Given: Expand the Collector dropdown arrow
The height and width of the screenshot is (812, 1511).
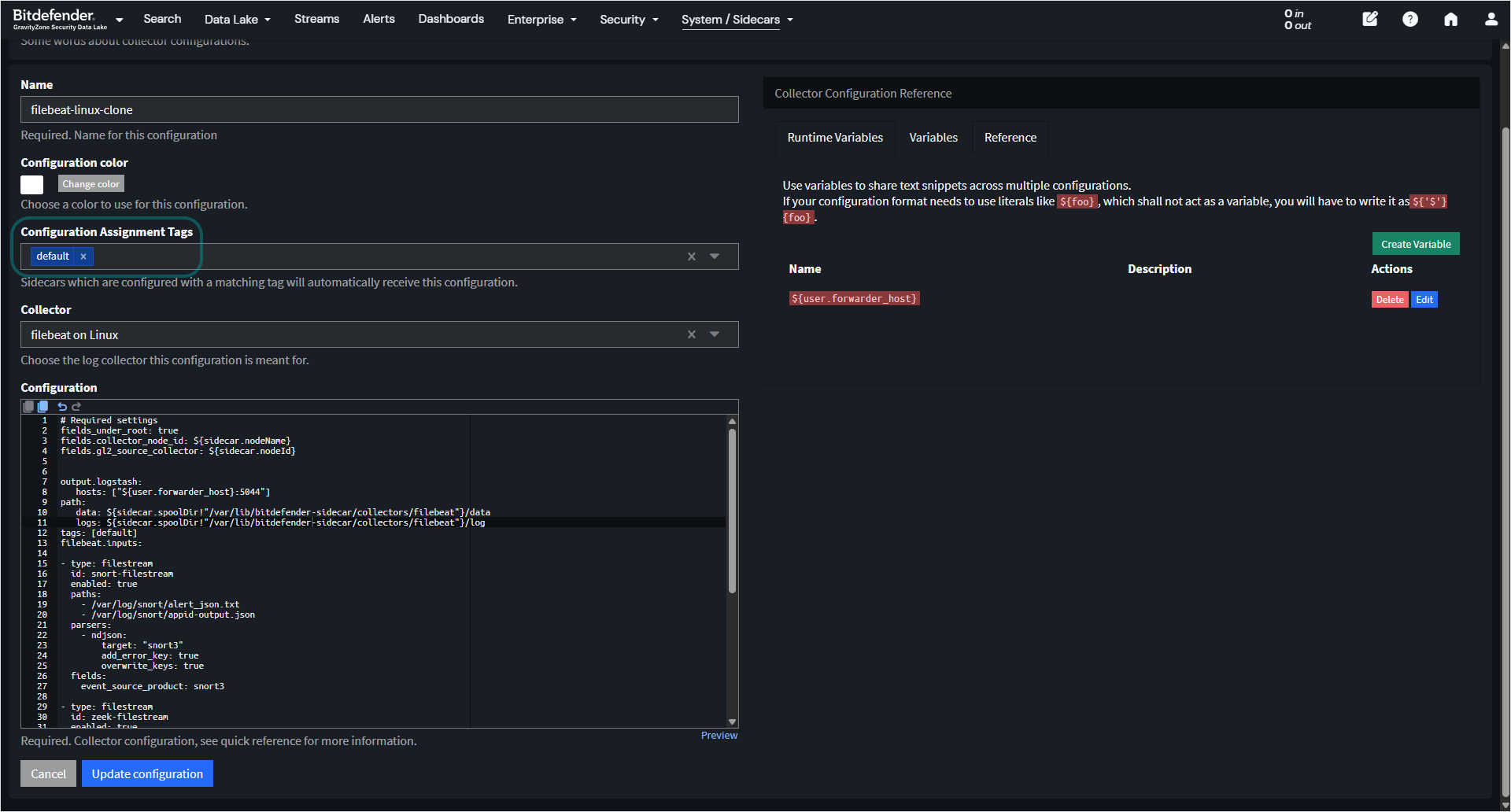Looking at the screenshot, I should [x=715, y=334].
